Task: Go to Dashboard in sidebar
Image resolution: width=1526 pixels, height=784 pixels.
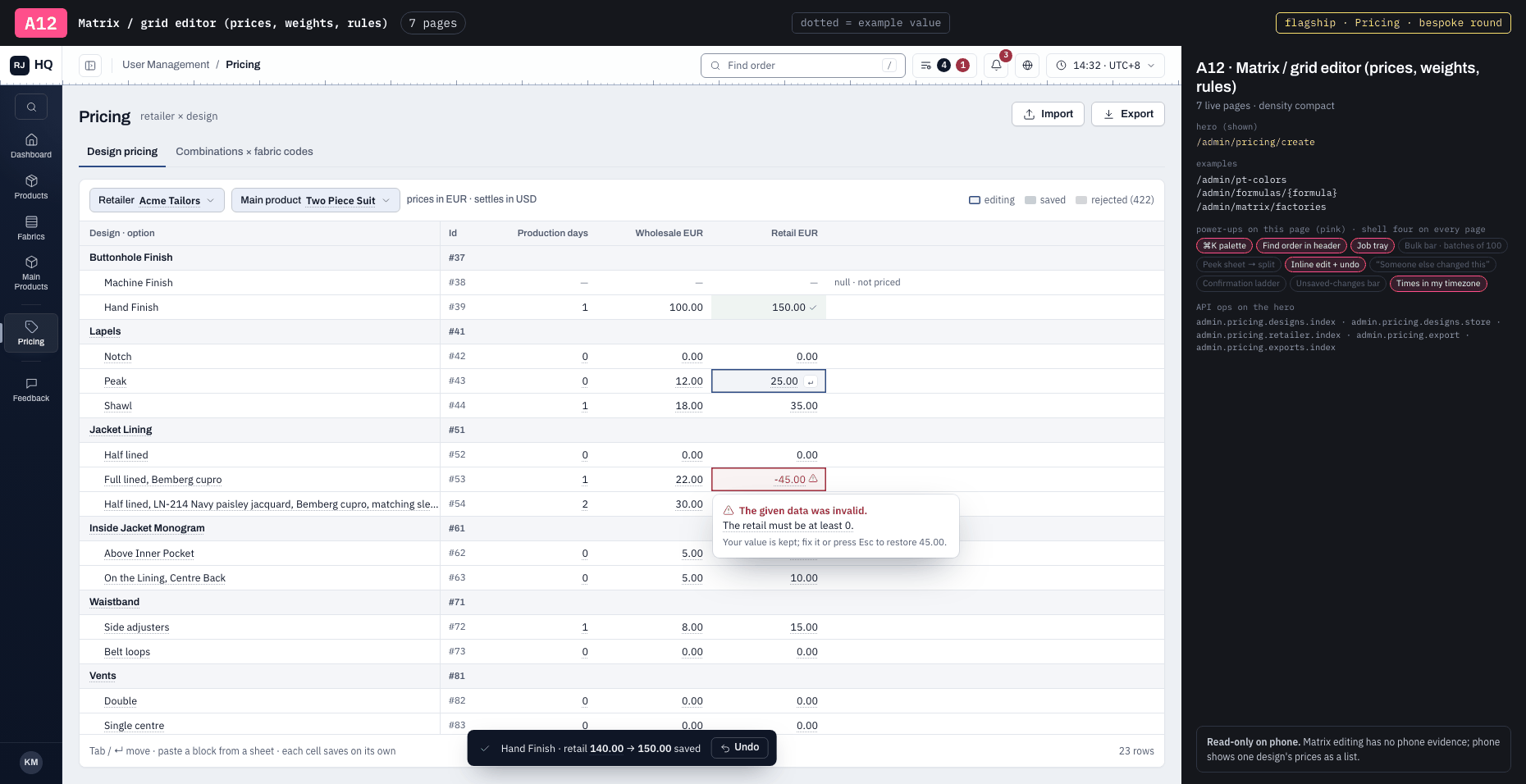Action: (x=31, y=146)
